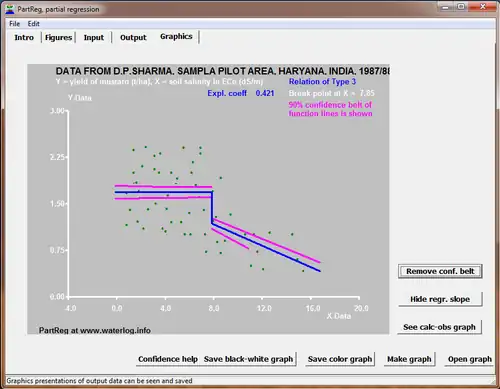Open the File menu
Viewport: 500px width, 389px height.
coord(14,24)
